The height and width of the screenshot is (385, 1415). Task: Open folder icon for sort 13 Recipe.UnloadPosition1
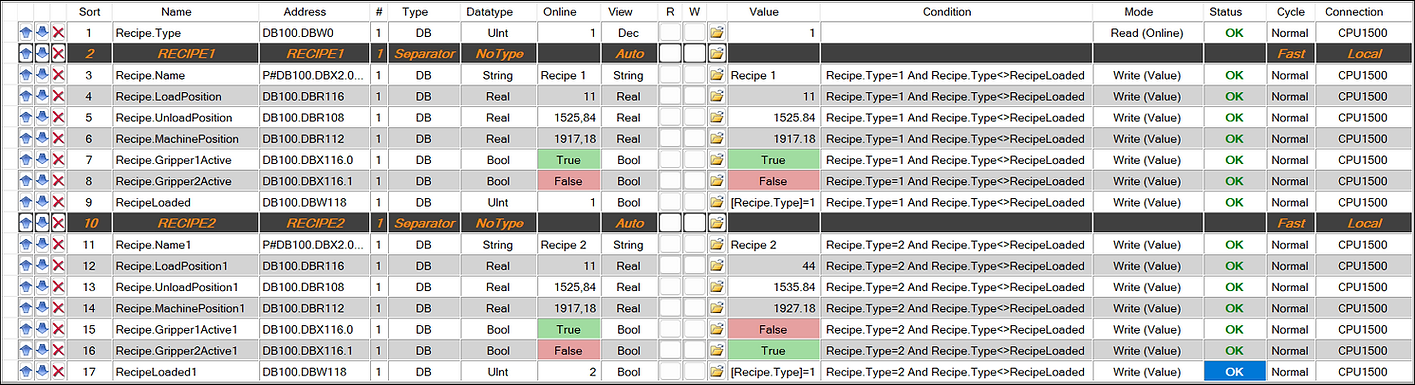coord(717,287)
